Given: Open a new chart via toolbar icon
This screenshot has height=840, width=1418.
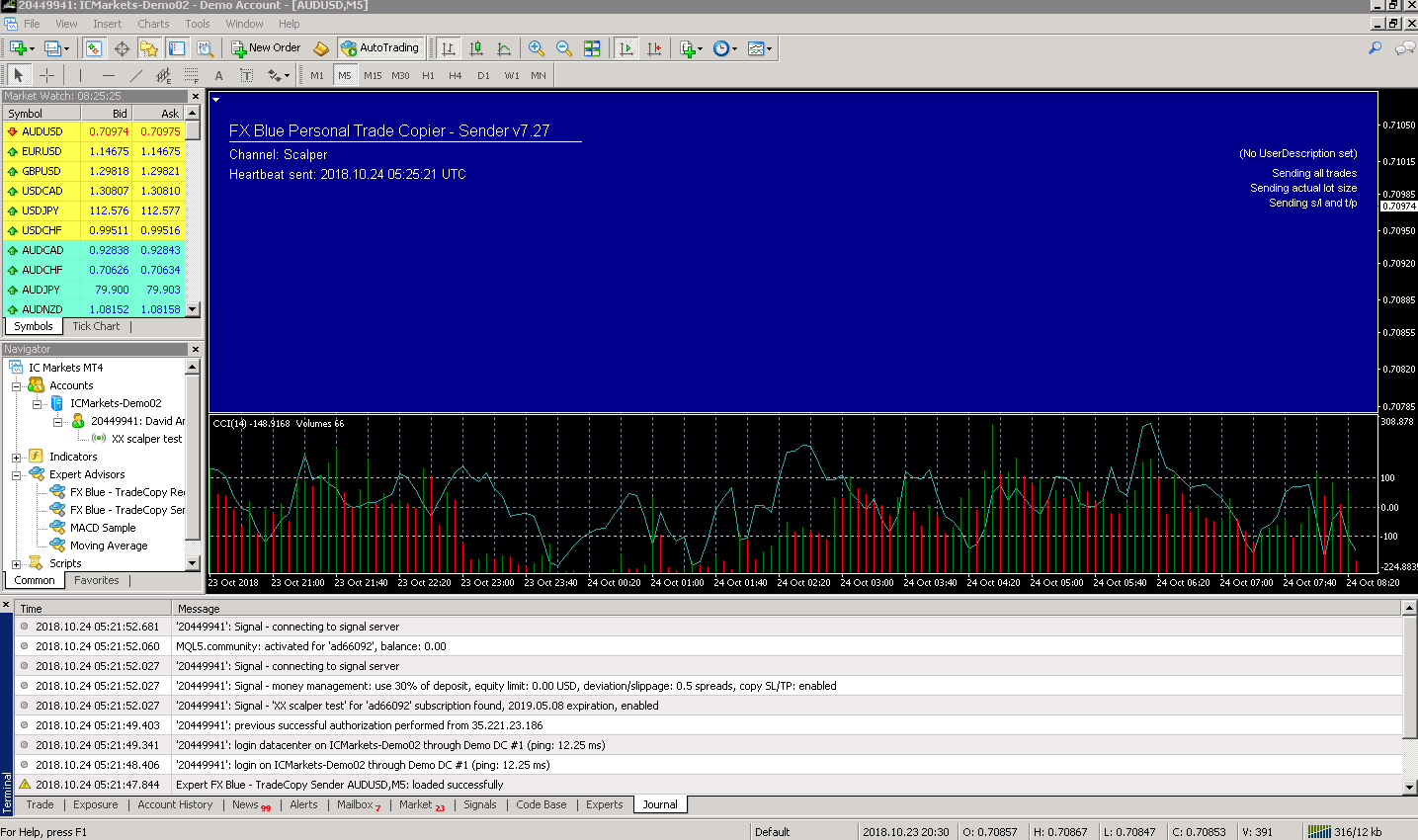Looking at the screenshot, I should (18, 47).
